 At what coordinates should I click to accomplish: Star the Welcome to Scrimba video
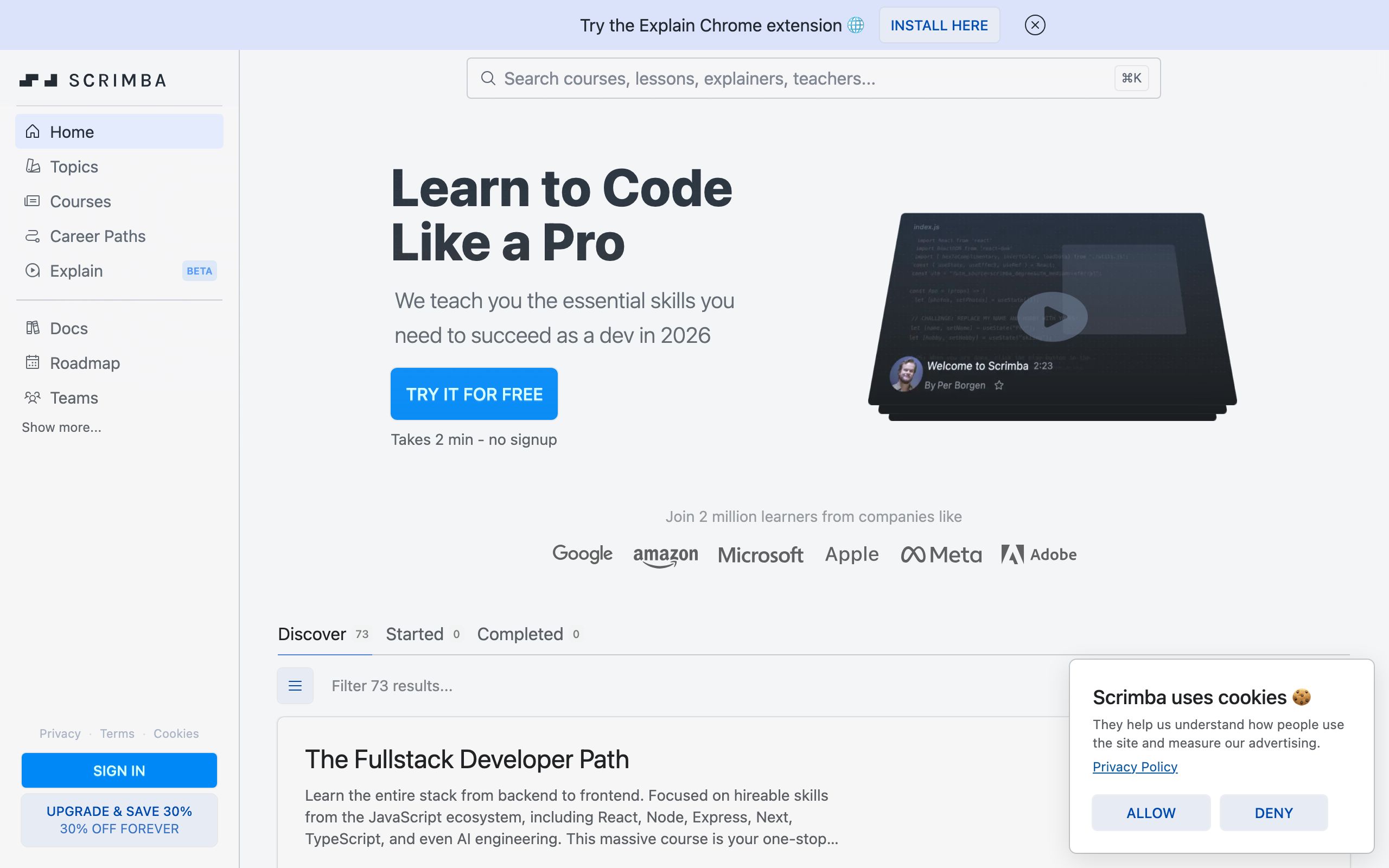tap(999, 385)
